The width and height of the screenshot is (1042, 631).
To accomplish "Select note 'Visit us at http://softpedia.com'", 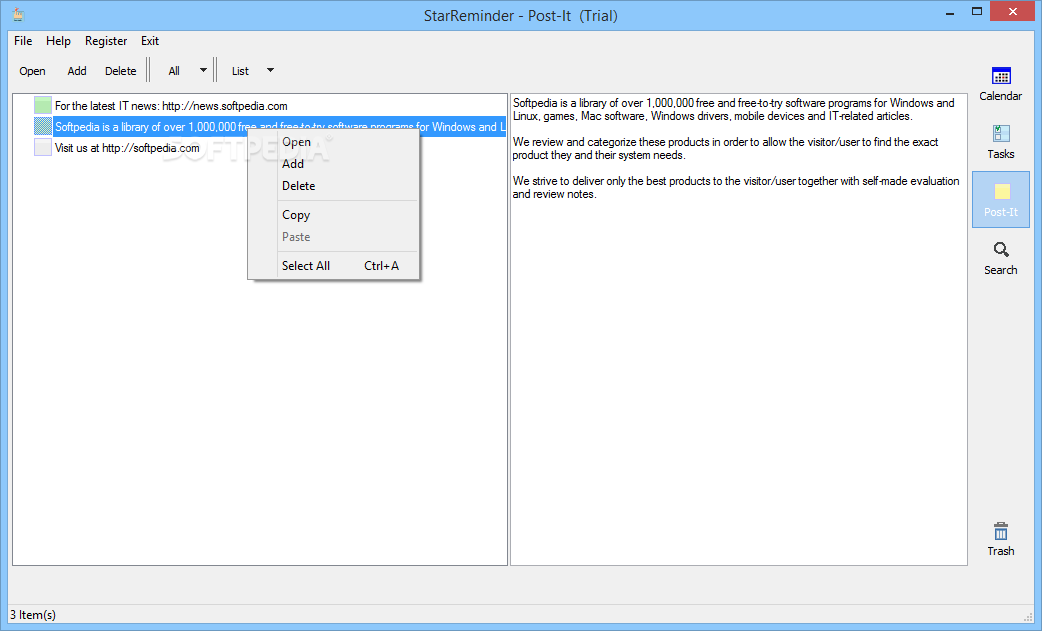I will coord(127,147).
